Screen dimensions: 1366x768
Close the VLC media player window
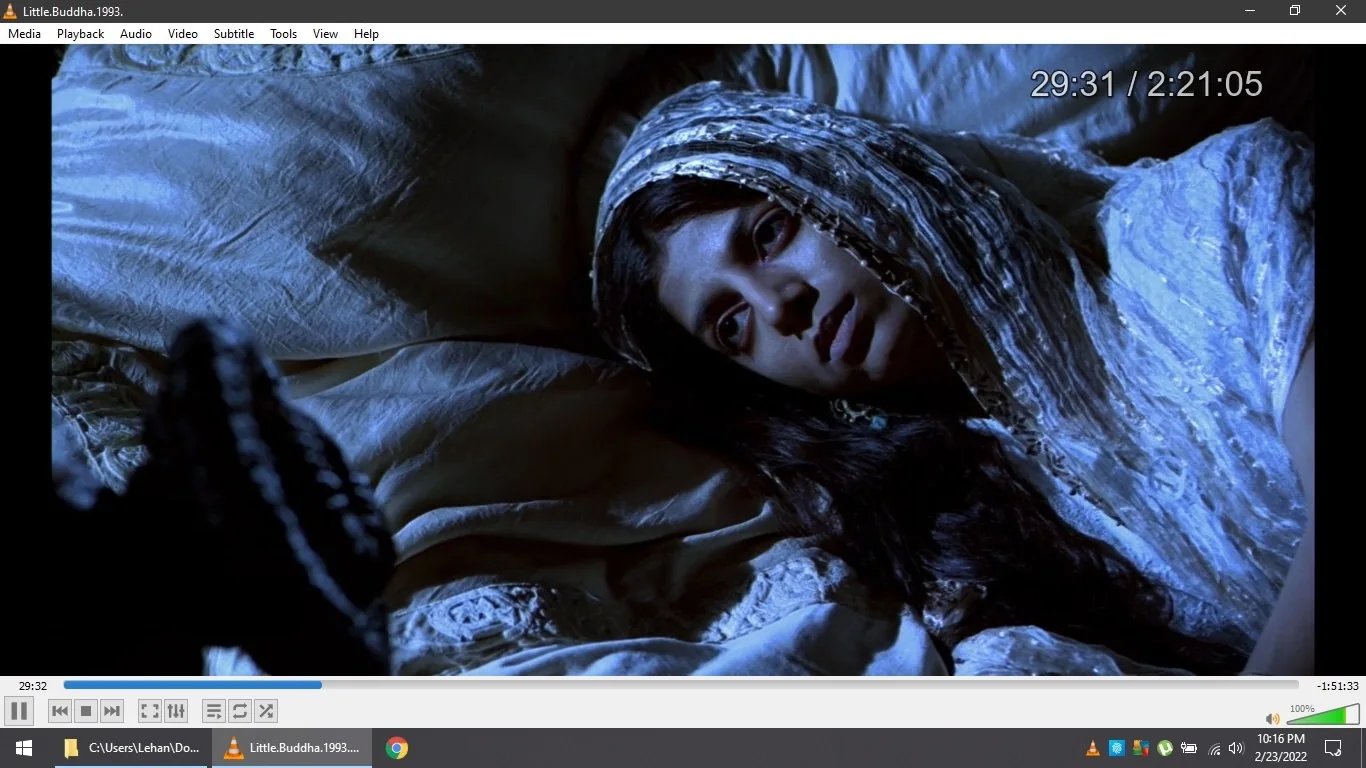pos(1341,11)
